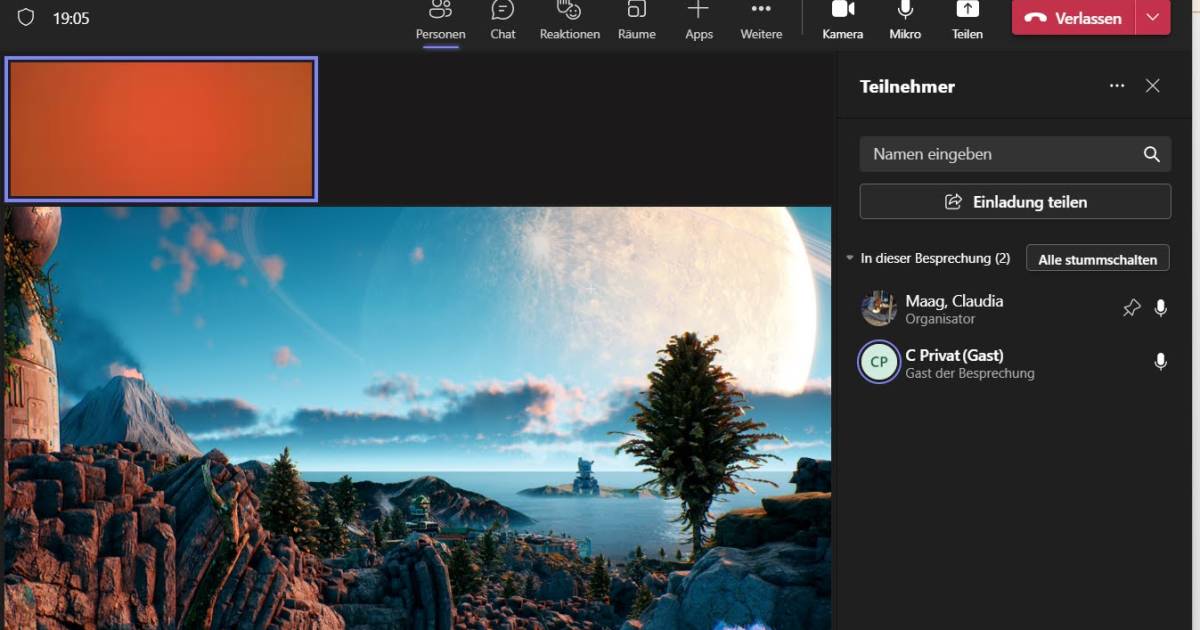
Task: Open the Reaktionen menu
Action: click(x=568, y=18)
